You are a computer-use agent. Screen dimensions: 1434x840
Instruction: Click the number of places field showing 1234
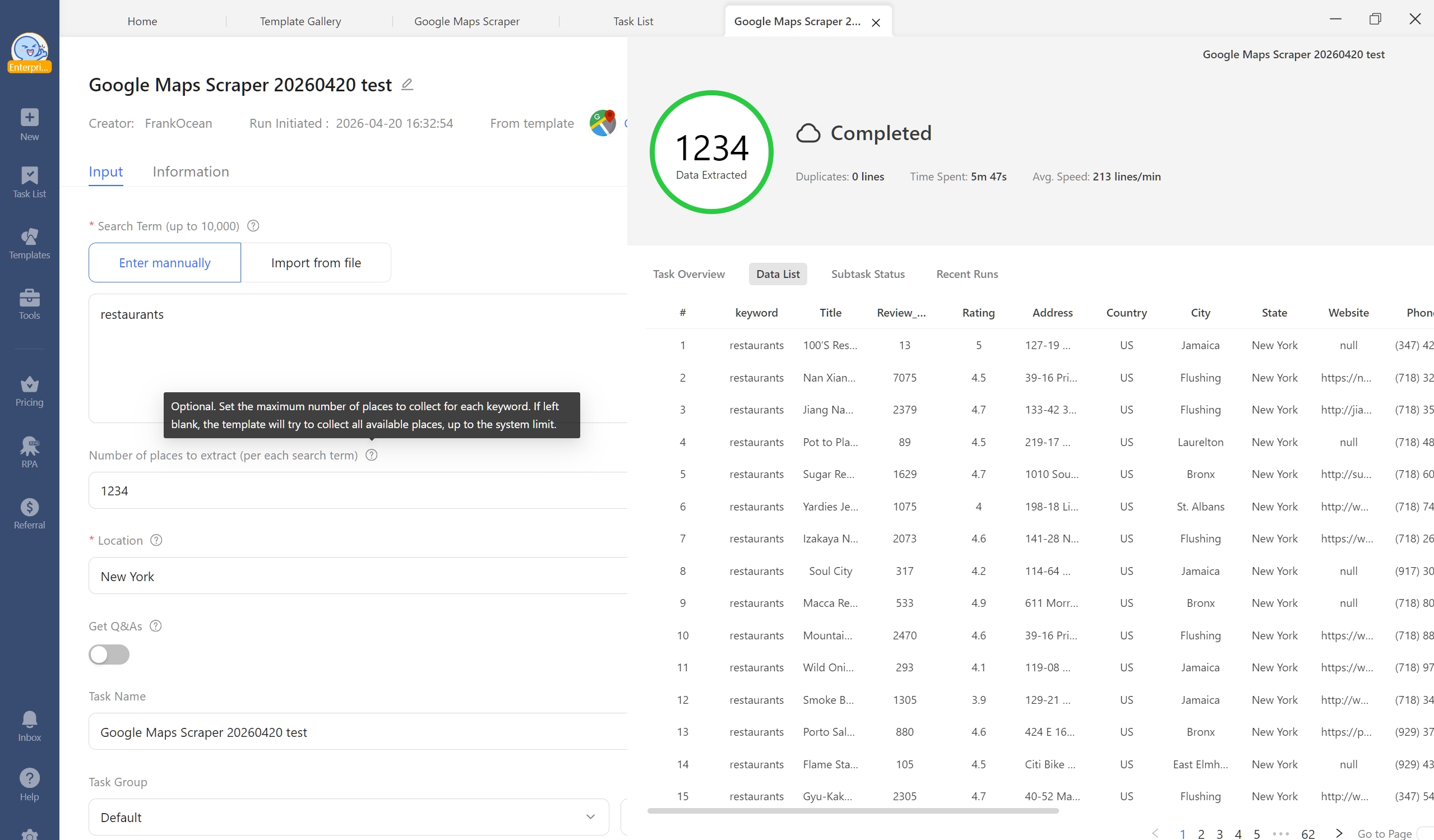pyautogui.click(x=358, y=490)
